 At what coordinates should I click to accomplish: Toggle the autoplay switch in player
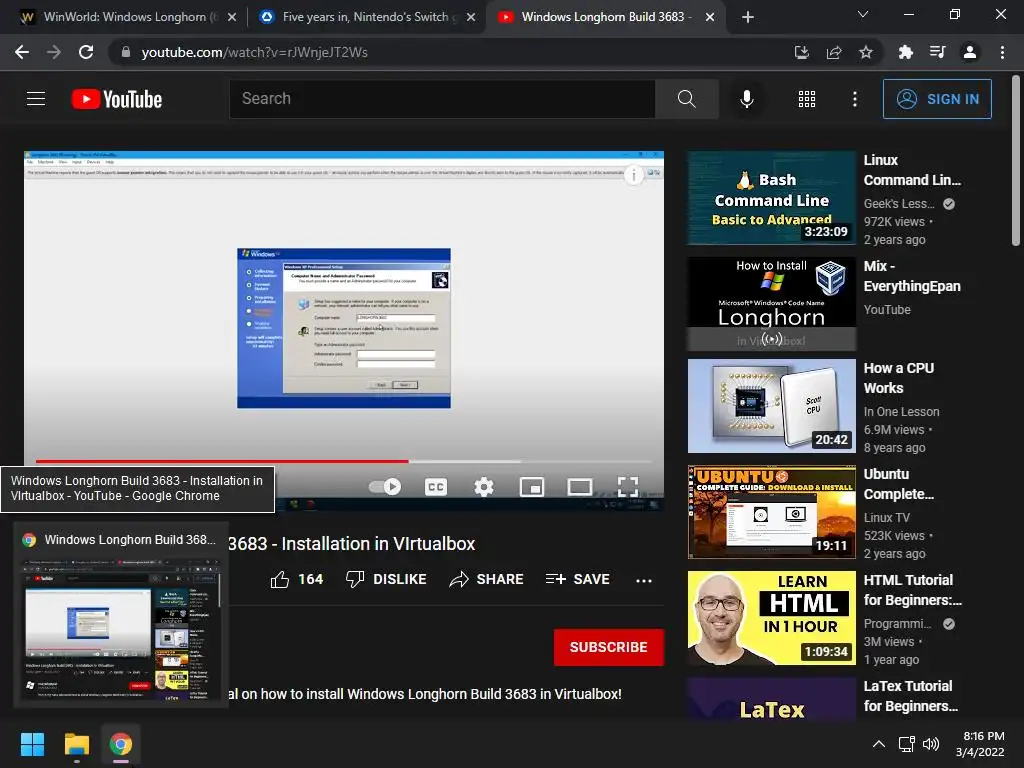coord(385,487)
